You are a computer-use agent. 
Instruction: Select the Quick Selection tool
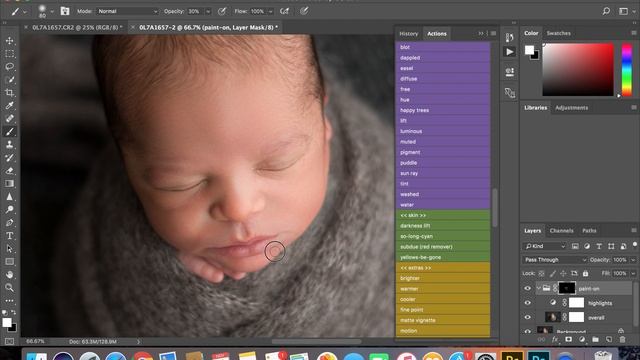coord(10,80)
